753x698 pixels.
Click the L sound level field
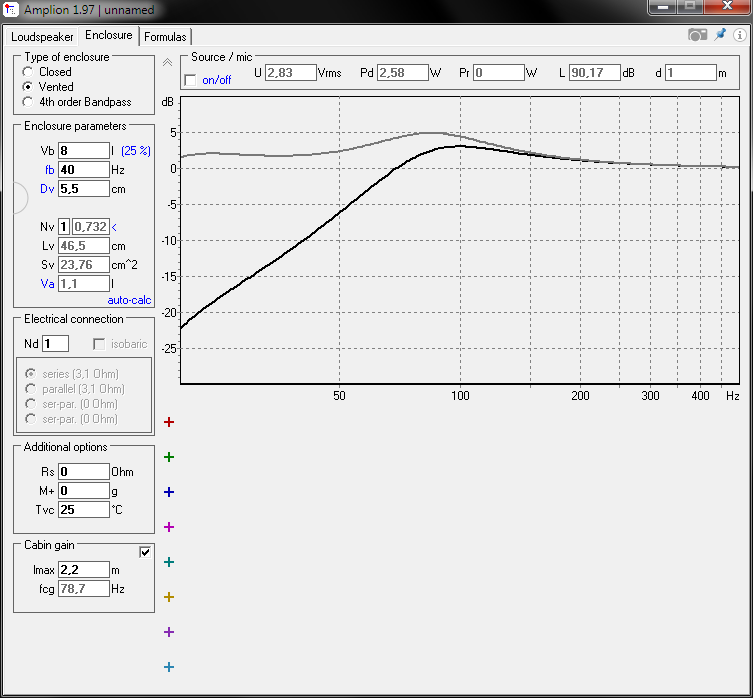tap(595, 73)
